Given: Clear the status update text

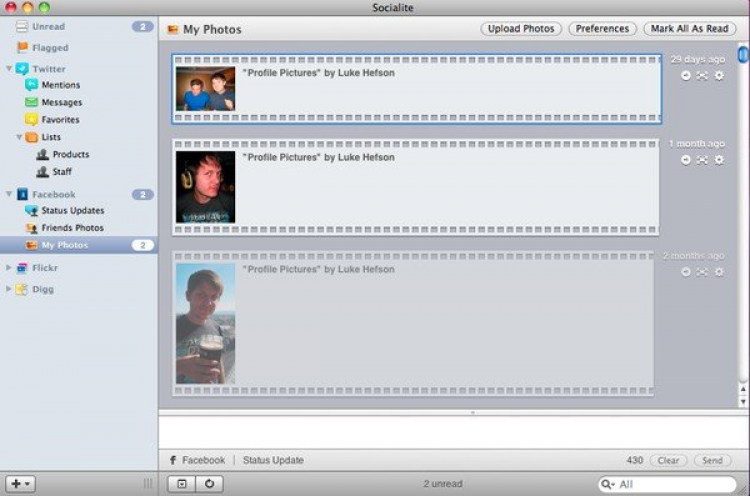Looking at the screenshot, I should 668,460.
